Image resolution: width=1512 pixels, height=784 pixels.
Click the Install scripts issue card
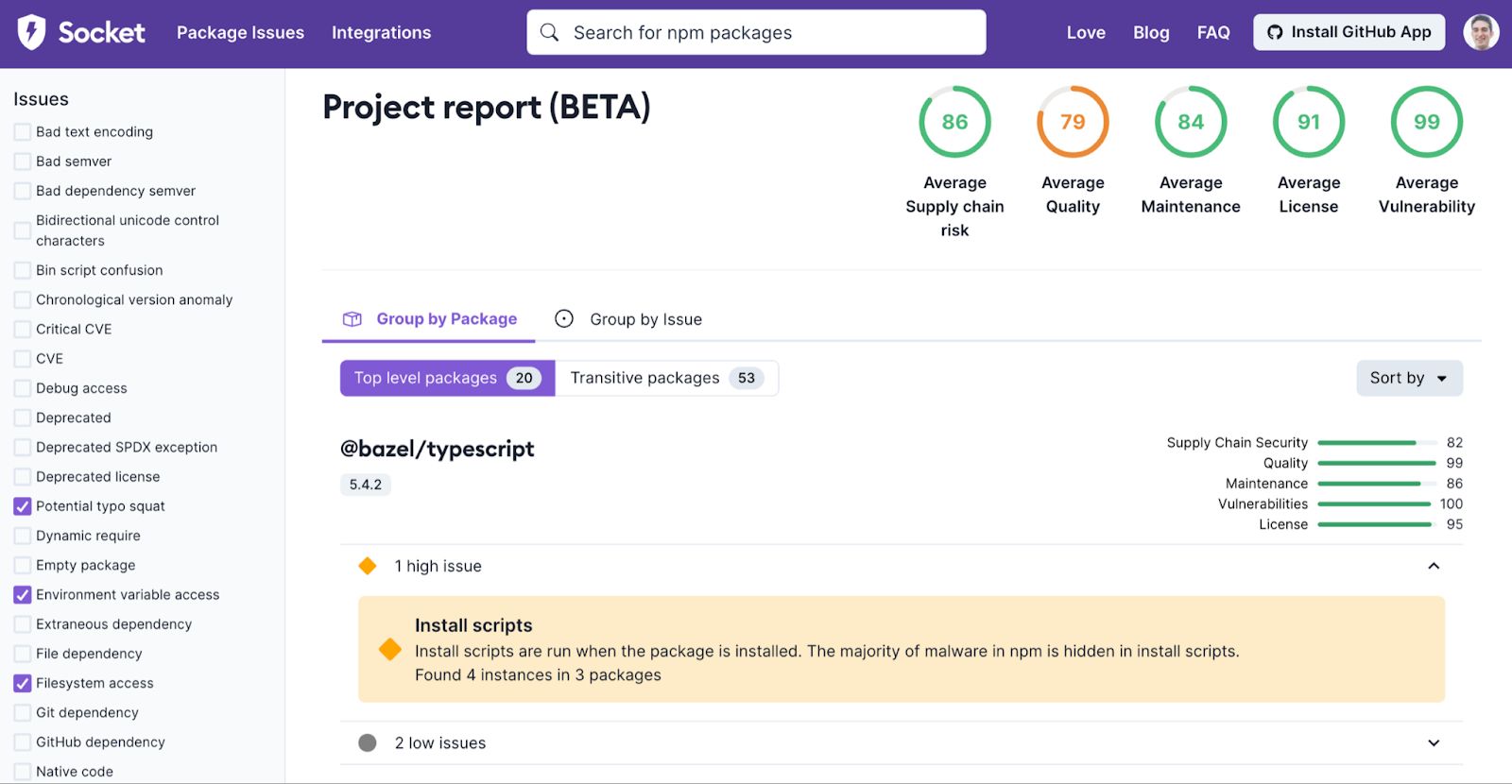tap(902, 649)
